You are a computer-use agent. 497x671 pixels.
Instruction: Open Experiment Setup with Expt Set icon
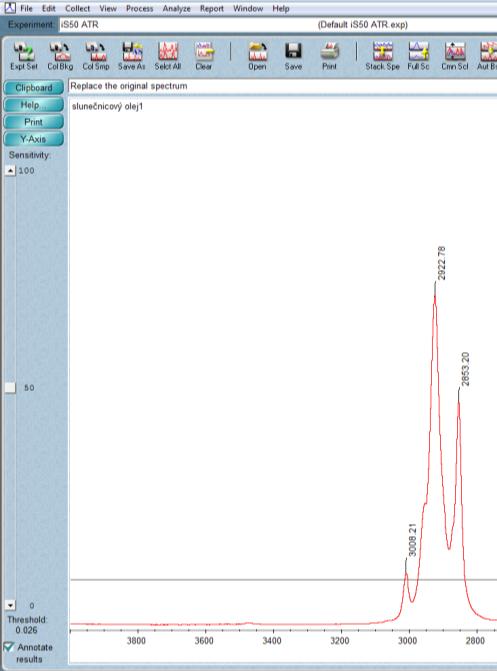tap(24, 56)
